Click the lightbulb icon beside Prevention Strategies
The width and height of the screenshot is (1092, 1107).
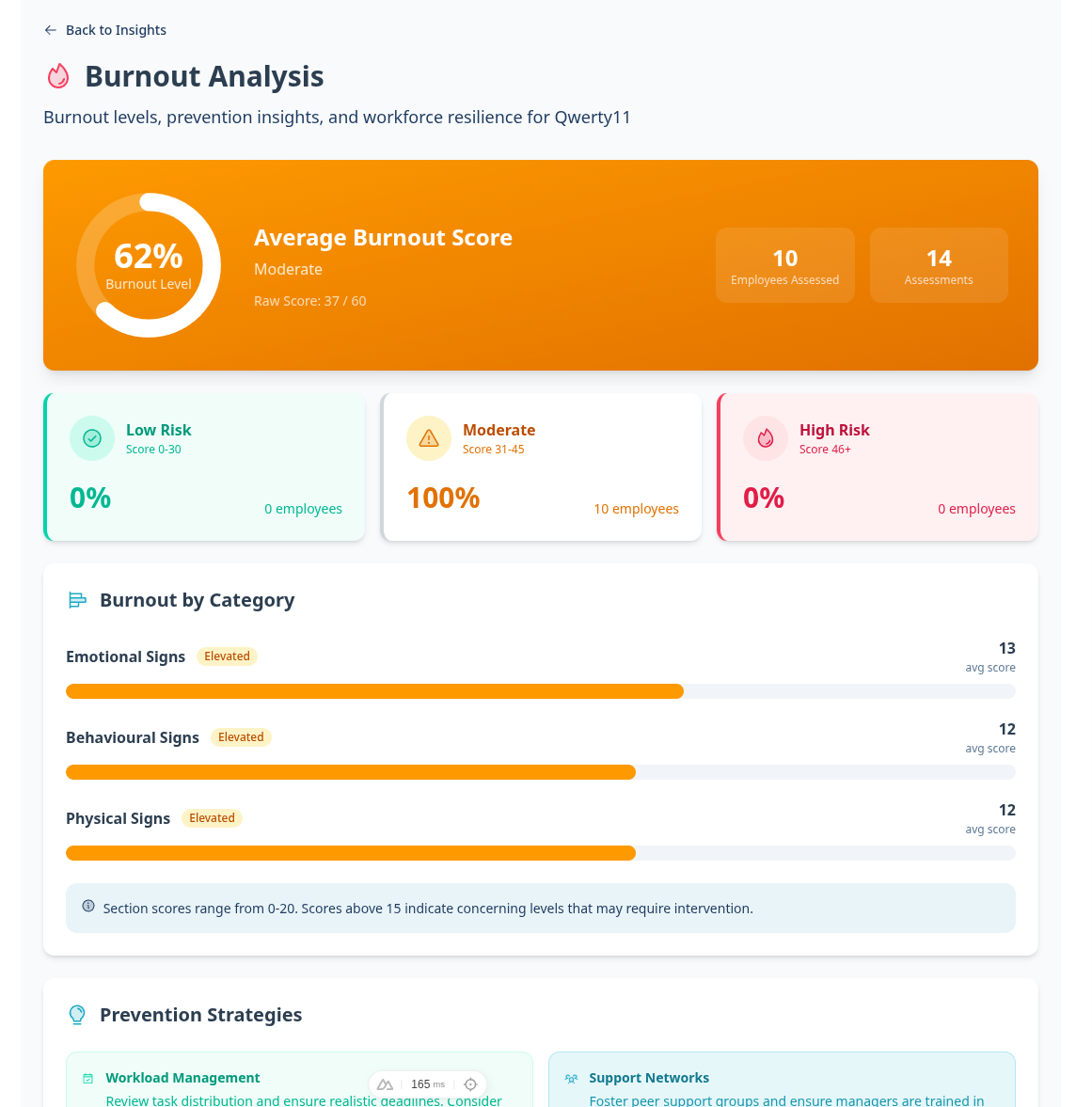coord(76,1015)
